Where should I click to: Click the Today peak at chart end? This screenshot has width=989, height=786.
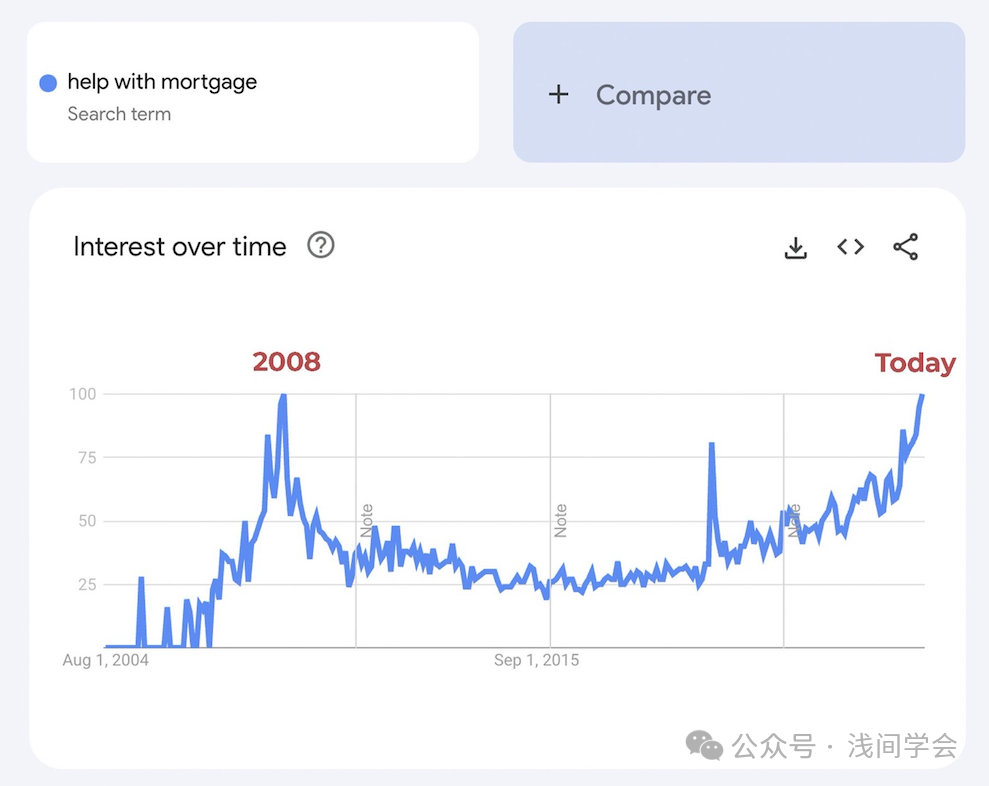pyautogui.click(x=922, y=396)
